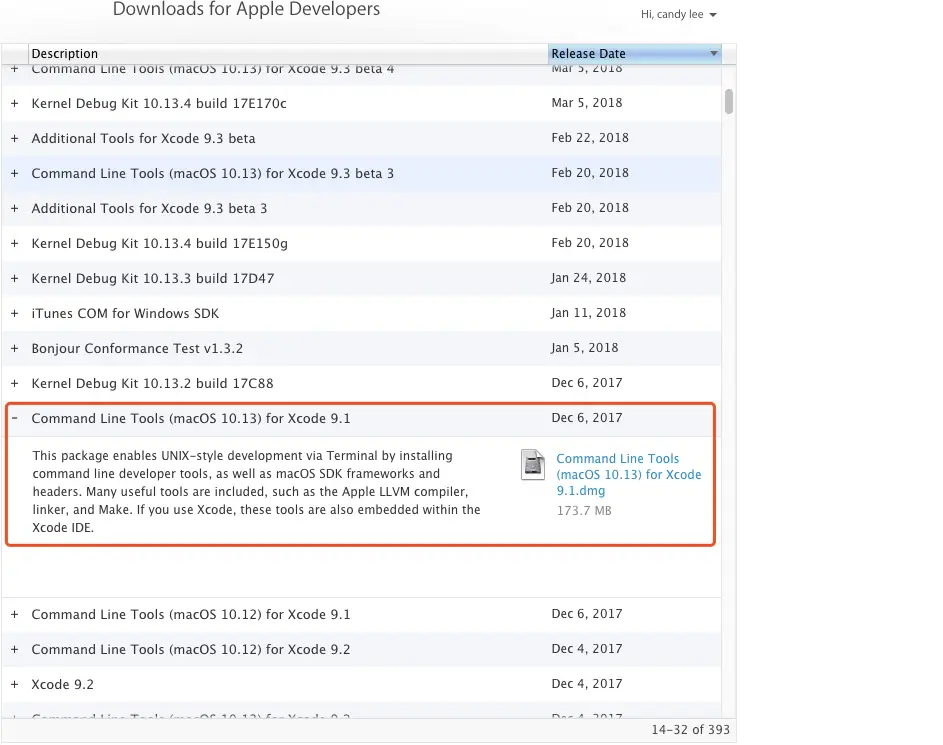Expand Kernel Debug Kit 10.13.2 build 17C88 row
943x745 pixels.
14,383
